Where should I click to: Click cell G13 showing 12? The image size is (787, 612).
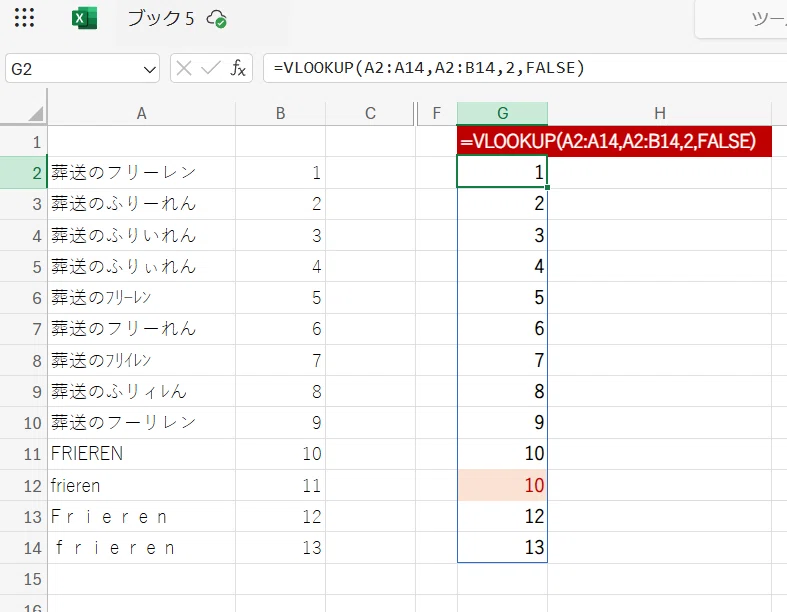pyautogui.click(x=502, y=517)
